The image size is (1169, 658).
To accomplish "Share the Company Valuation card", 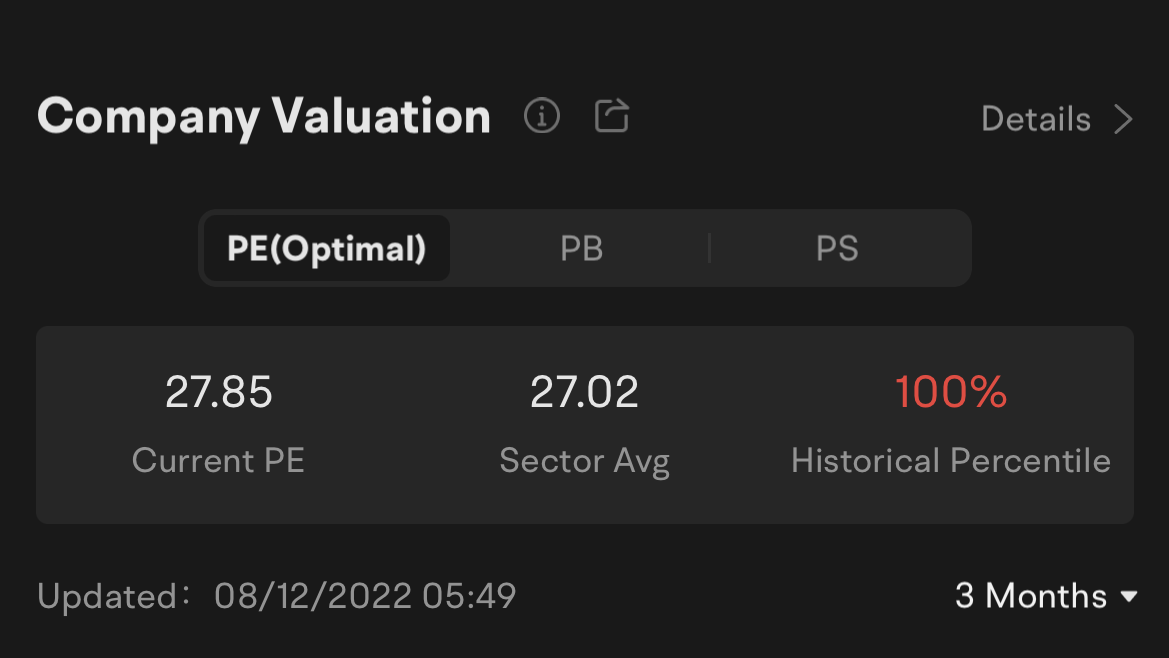I will pyautogui.click(x=611, y=116).
